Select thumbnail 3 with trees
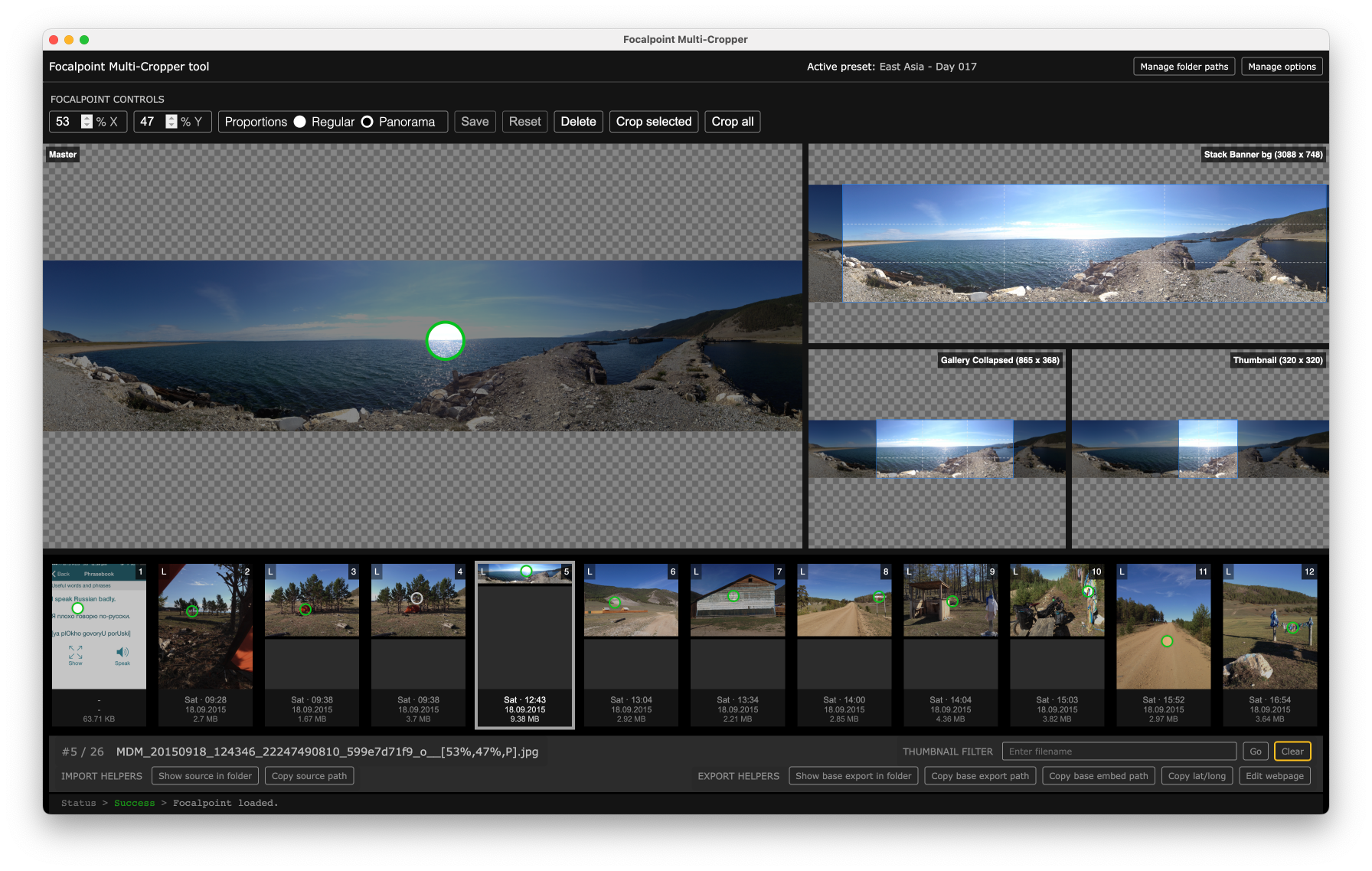 point(312,645)
